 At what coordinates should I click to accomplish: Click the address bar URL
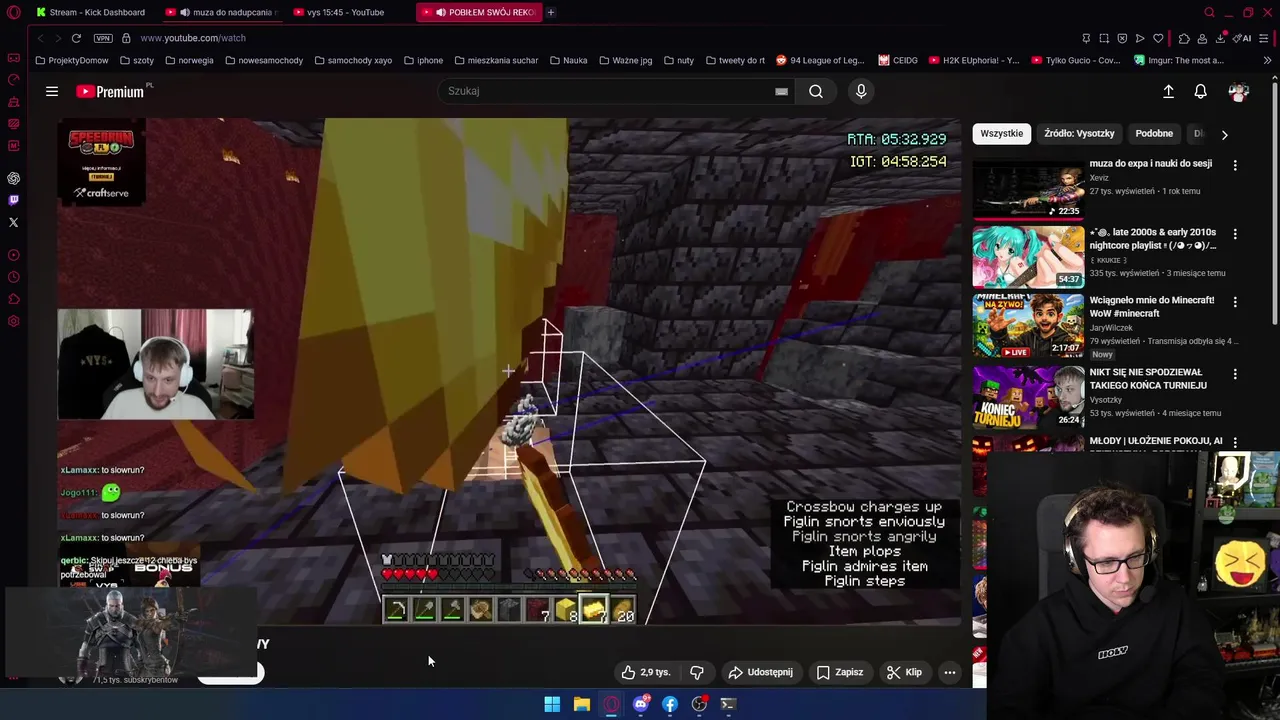click(x=193, y=38)
